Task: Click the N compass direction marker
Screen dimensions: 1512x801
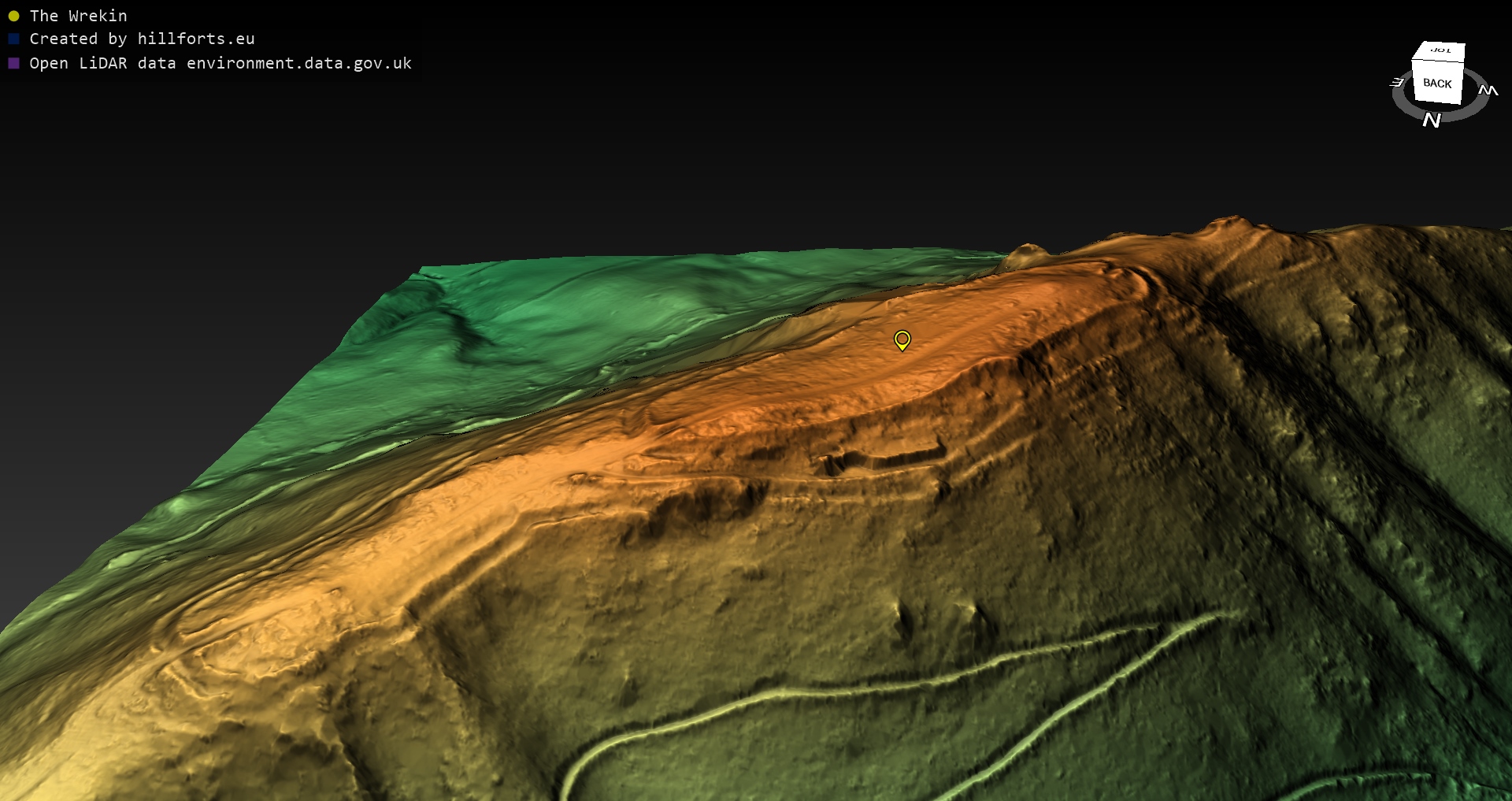Action: coord(1431,120)
